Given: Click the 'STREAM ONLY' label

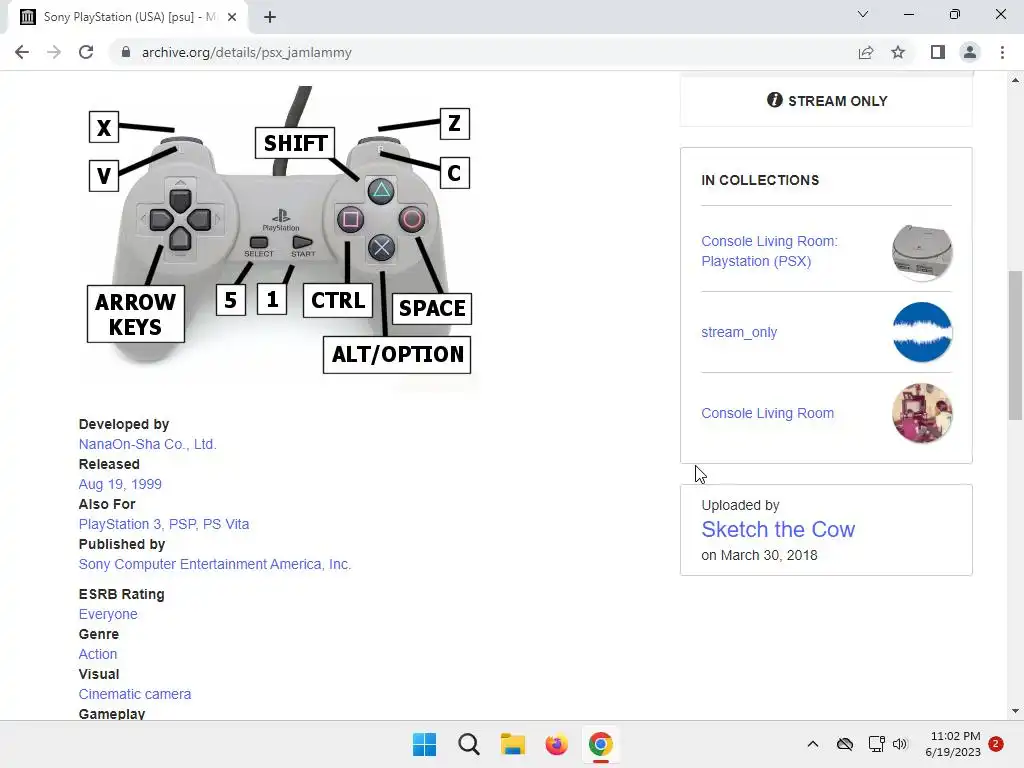Looking at the screenshot, I should (x=838, y=101).
